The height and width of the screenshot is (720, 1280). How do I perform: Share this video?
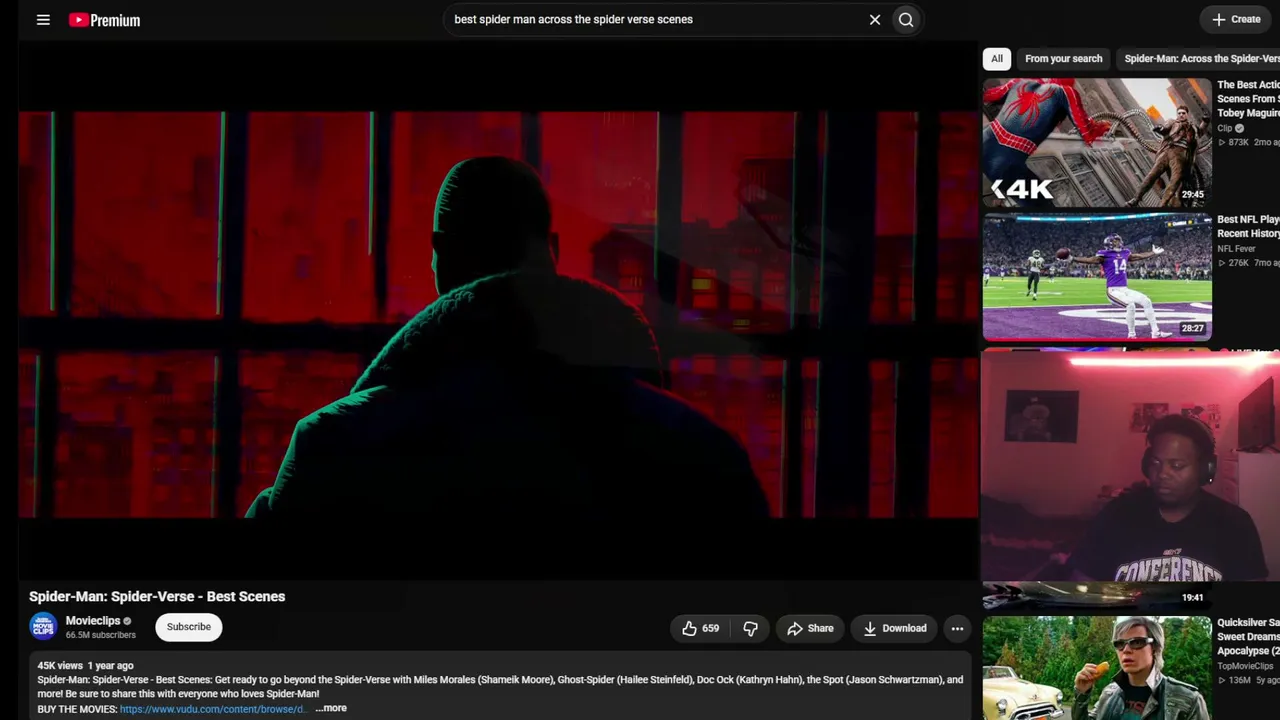click(809, 628)
